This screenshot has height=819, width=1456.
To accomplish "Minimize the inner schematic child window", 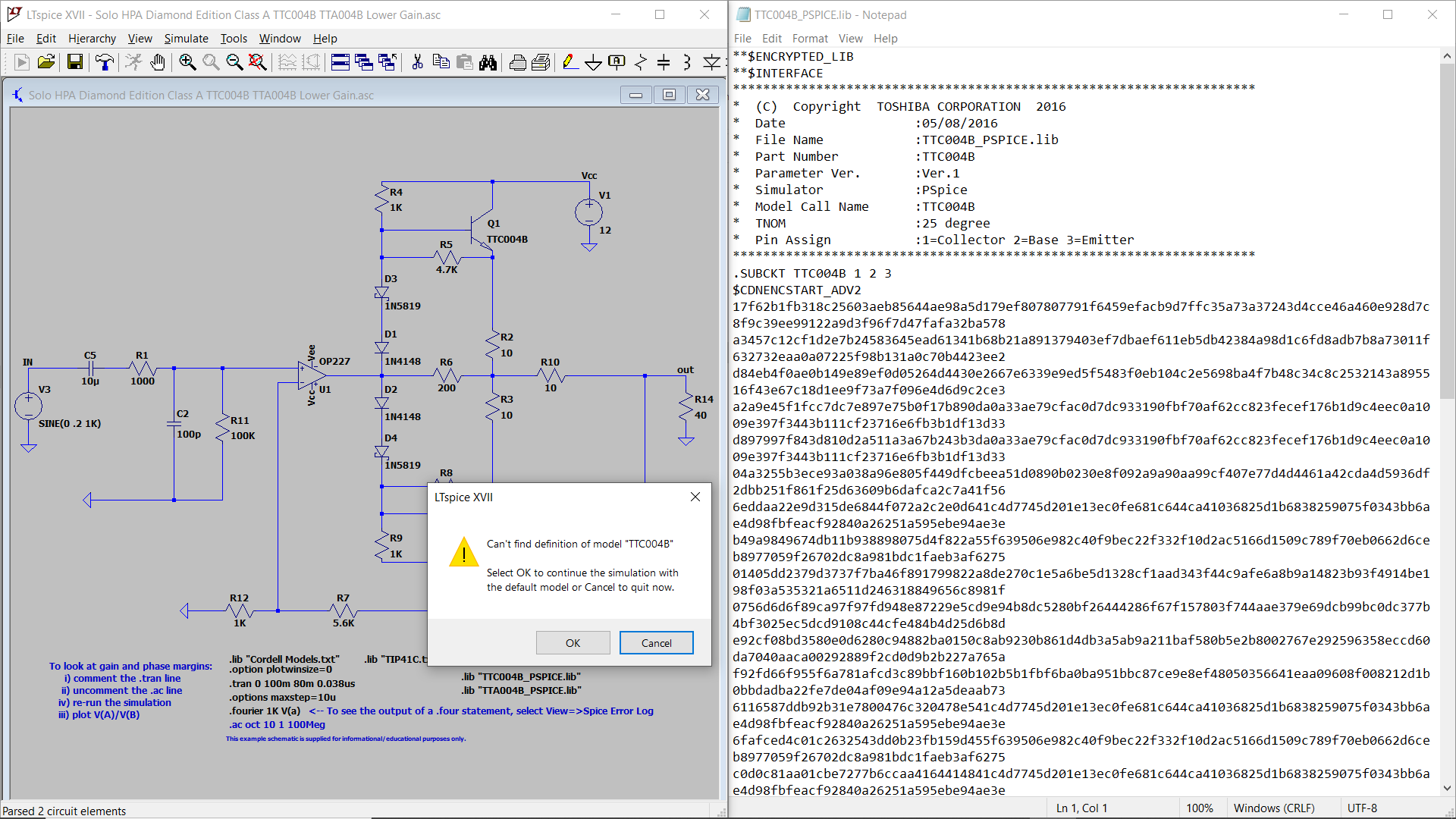I will [x=636, y=95].
